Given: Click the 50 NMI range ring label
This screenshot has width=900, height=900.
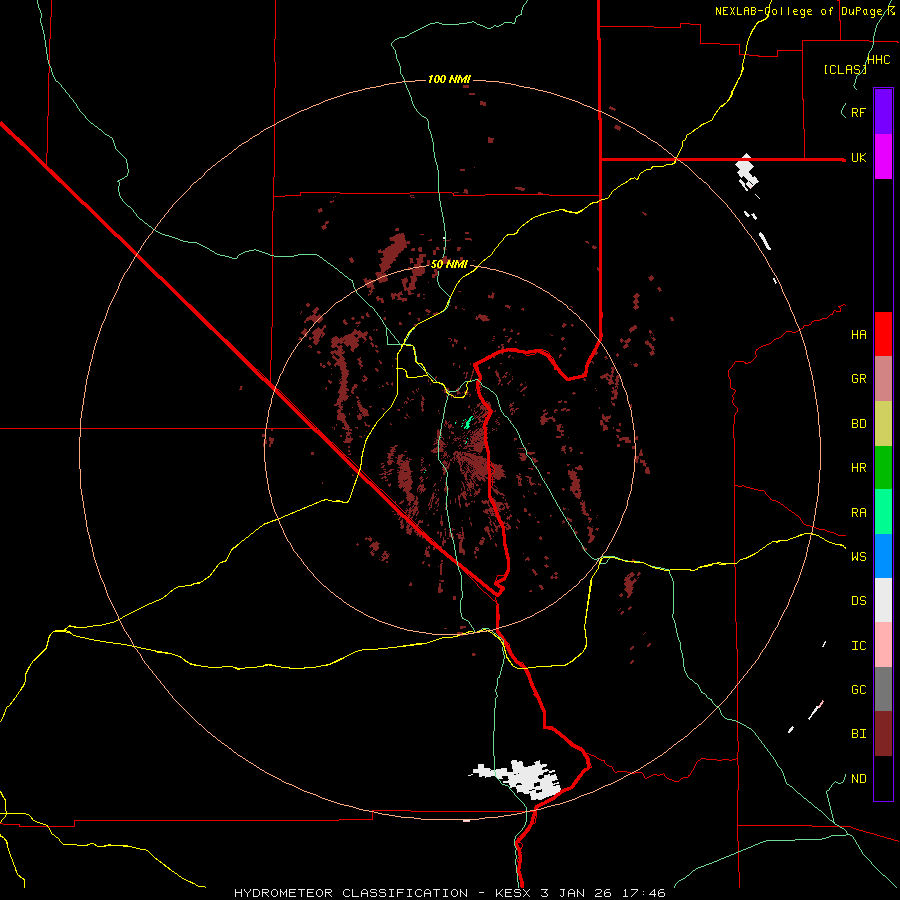Looking at the screenshot, I should [x=449, y=265].
